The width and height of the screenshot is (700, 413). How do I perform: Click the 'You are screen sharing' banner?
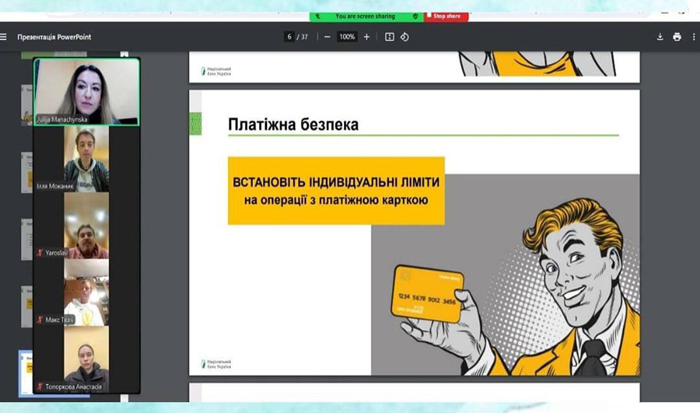pos(365,16)
